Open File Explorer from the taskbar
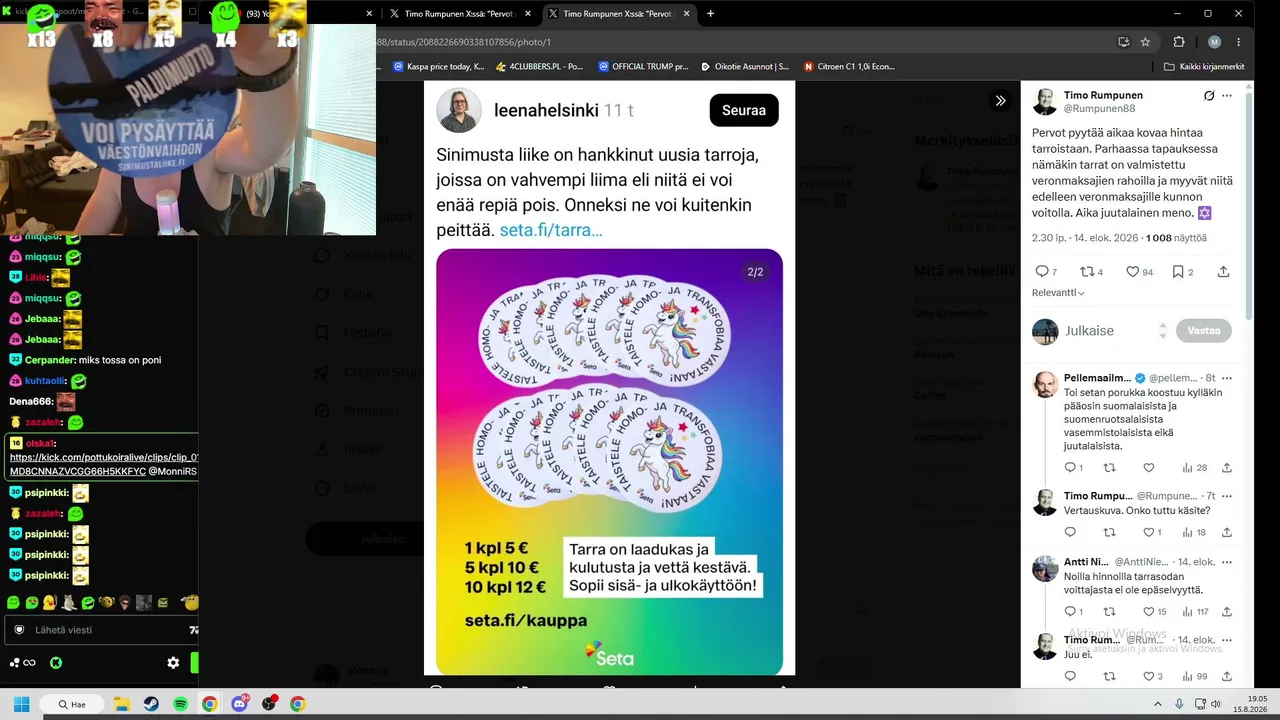Image resolution: width=1280 pixels, height=720 pixels. (122, 704)
